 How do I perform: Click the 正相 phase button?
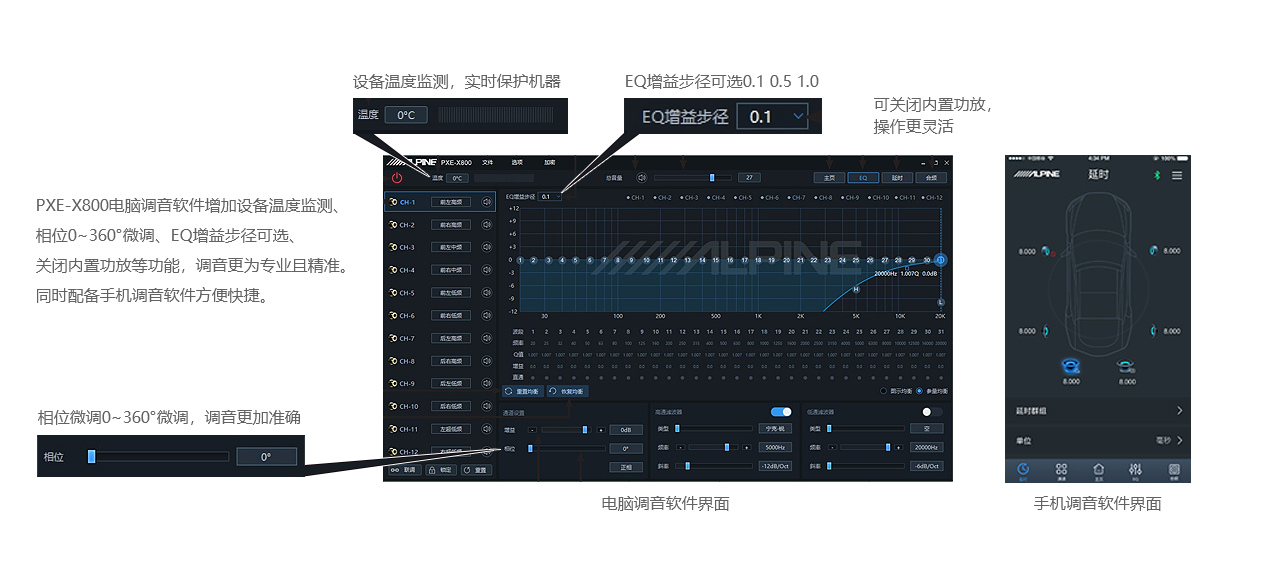[x=626, y=467]
